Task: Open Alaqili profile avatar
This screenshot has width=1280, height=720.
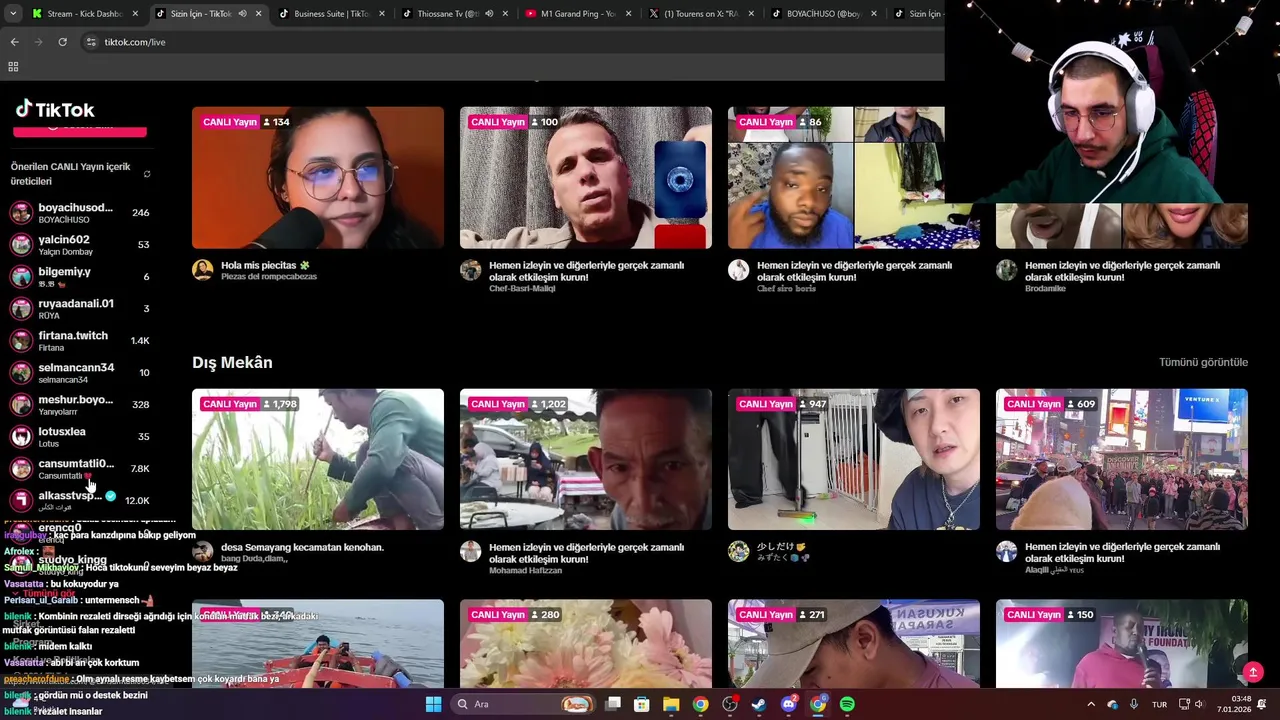Action: point(1007,552)
